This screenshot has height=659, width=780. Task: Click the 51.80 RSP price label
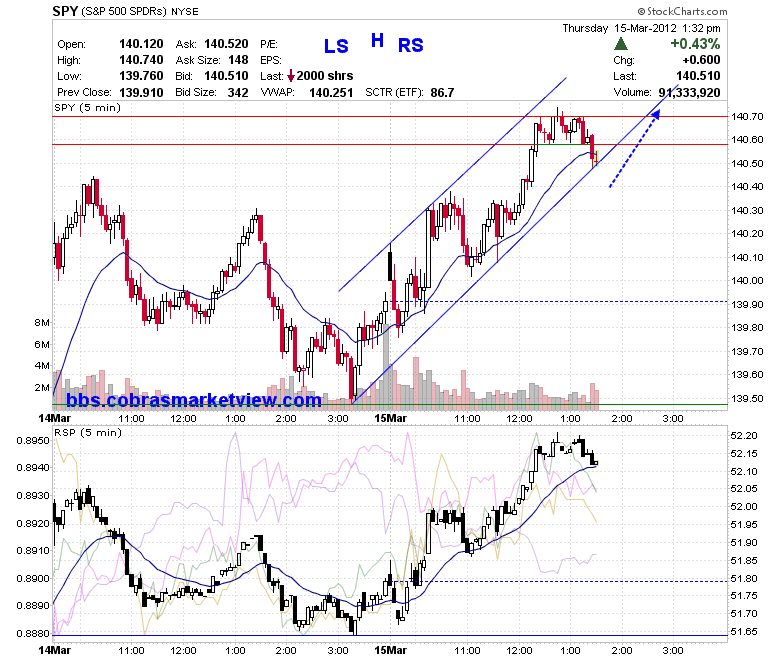(x=744, y=578)
